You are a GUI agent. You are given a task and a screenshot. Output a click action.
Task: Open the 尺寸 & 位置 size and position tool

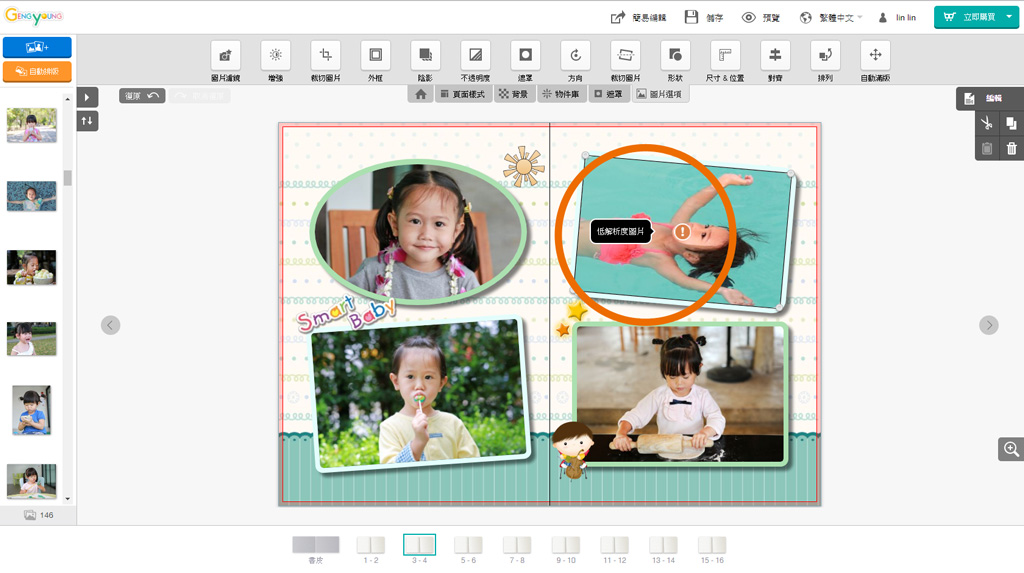[x=725, y=61]
